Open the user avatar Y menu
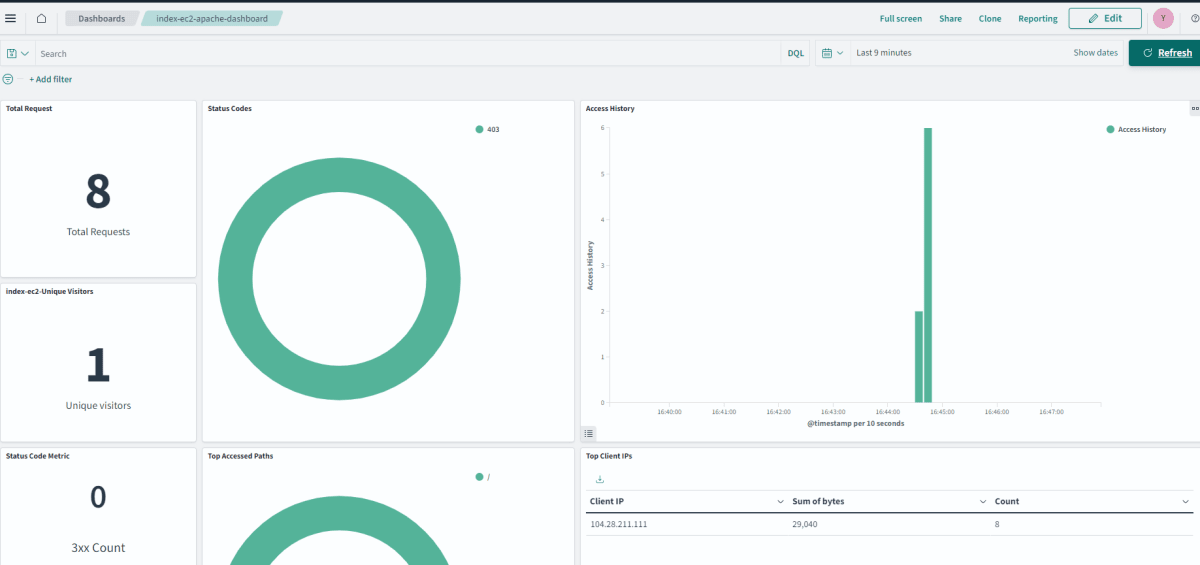The width and height of the screenshot is (1200, 565). click(x=1163, y=18)
